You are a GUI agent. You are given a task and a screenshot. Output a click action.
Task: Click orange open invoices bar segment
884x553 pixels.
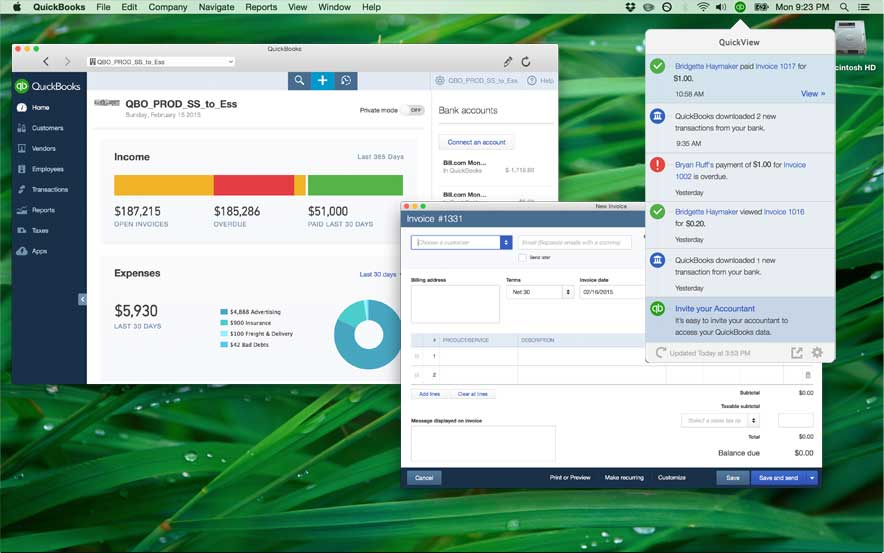coord(163,185)
